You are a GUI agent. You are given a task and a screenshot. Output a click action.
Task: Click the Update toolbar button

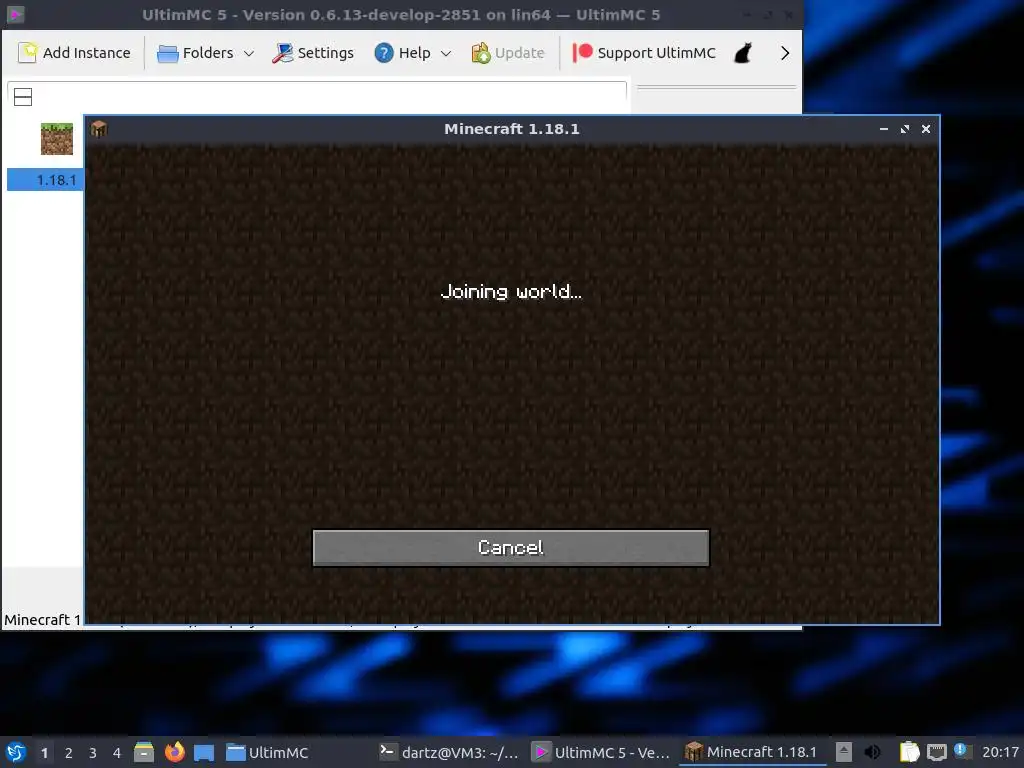point(508,53)
